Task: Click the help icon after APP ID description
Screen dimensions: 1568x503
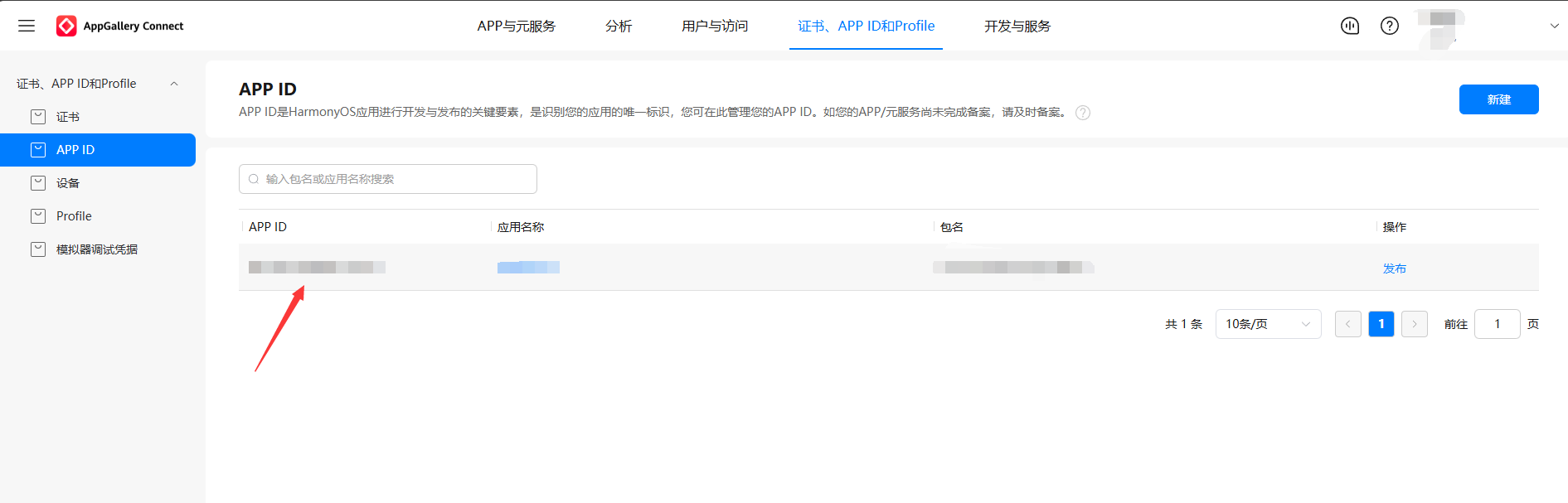Action: (1083, 113)
